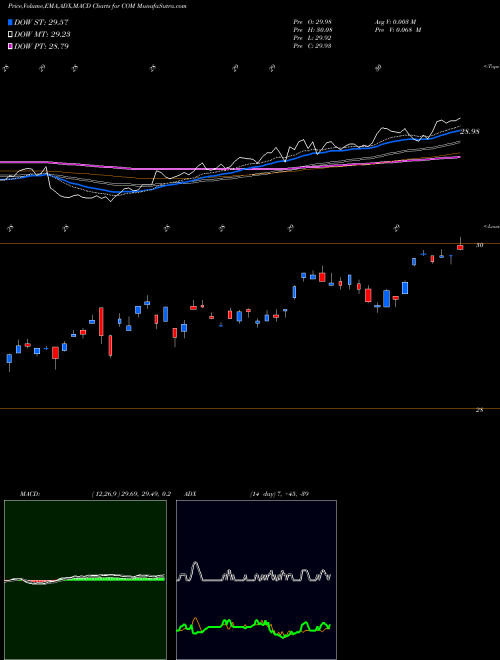The width and height of the screenshot is (500, 660).
Task: Click the 'MACD:' panel heading
Action: tap(30, 494)
